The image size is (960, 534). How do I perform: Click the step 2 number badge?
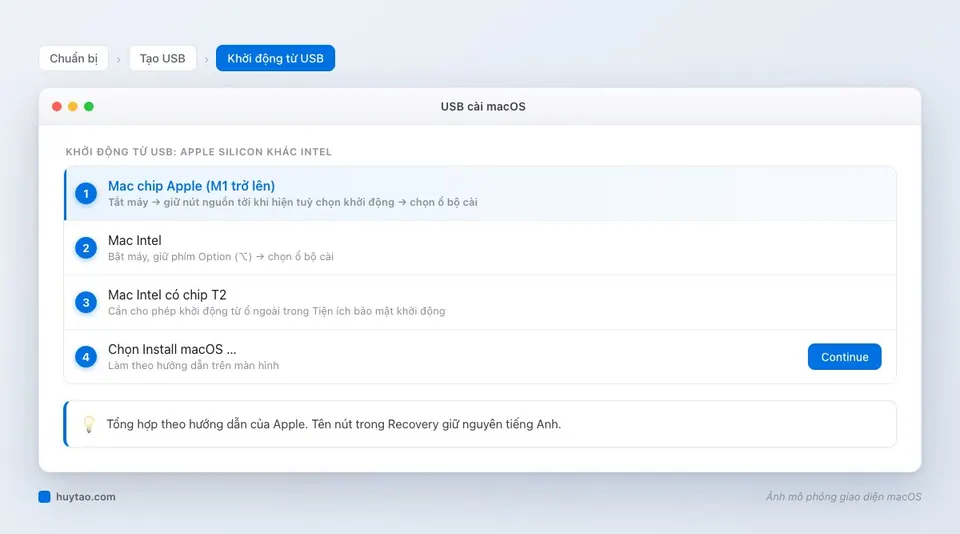click(x=86, y=248)
